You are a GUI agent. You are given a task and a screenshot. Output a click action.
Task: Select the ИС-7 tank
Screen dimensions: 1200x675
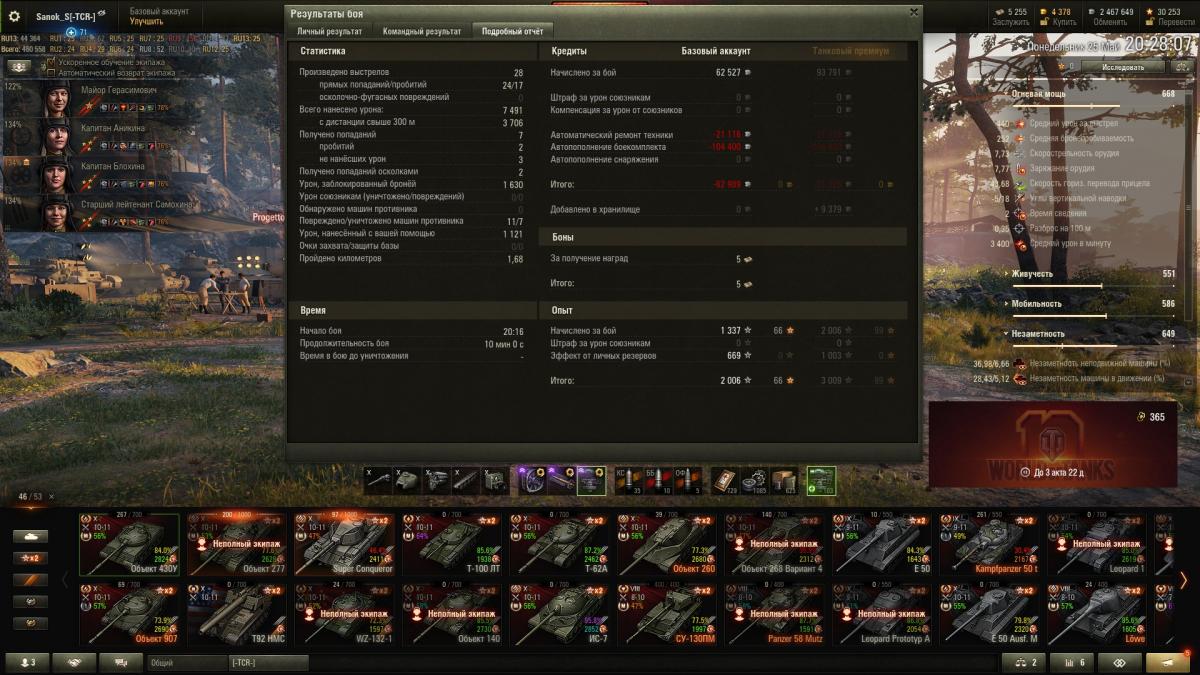[x=558, y=614]
